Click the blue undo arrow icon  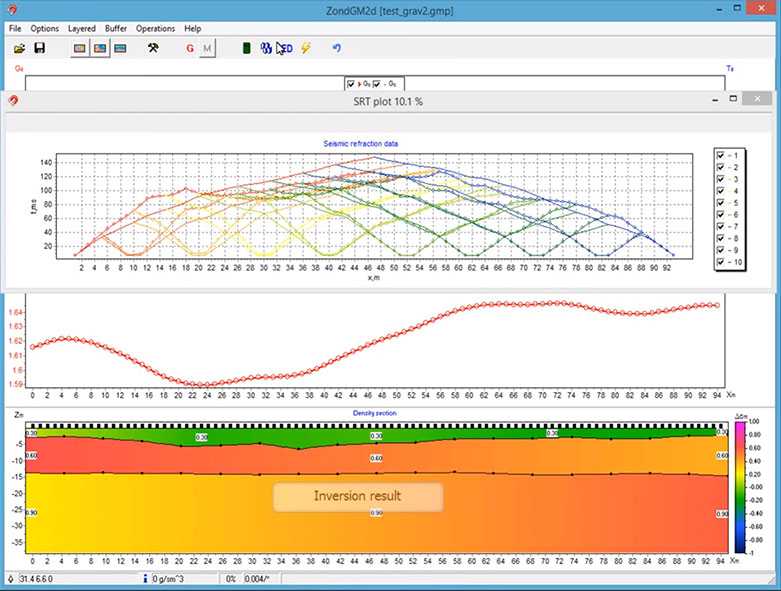coord(336,48)
